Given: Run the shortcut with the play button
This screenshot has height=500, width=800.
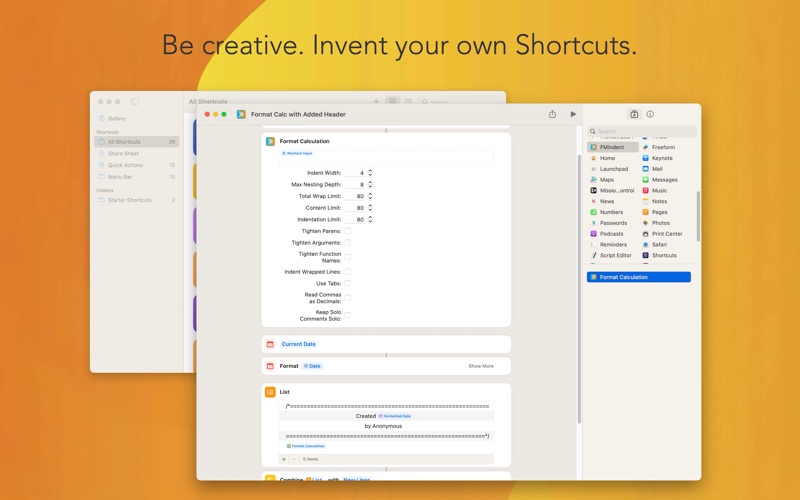Looking at the screenshot, I should pyautogui.click(x=573, y=114).
